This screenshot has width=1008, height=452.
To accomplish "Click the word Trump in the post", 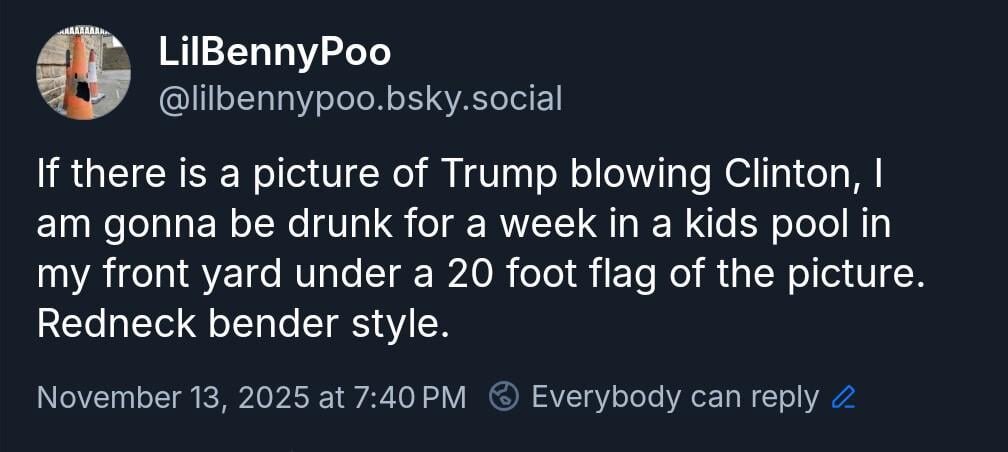I will (x=500, y=174).
